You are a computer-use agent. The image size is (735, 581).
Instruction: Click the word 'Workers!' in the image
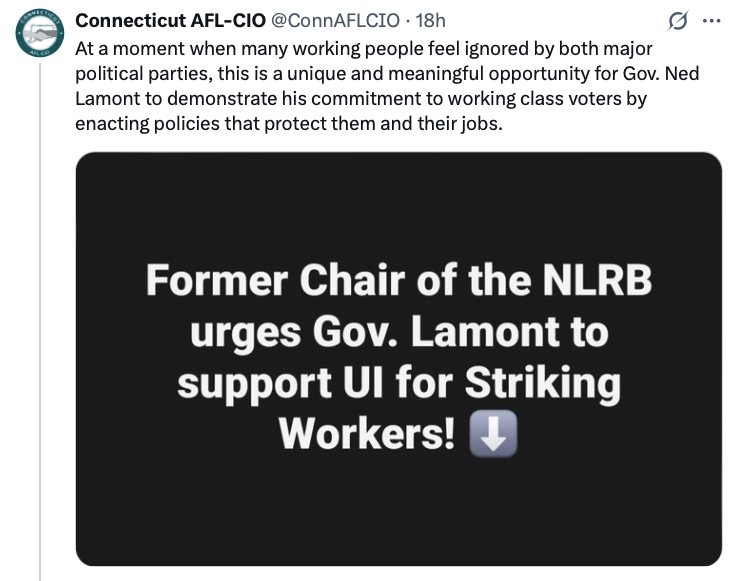coord(367,433)
